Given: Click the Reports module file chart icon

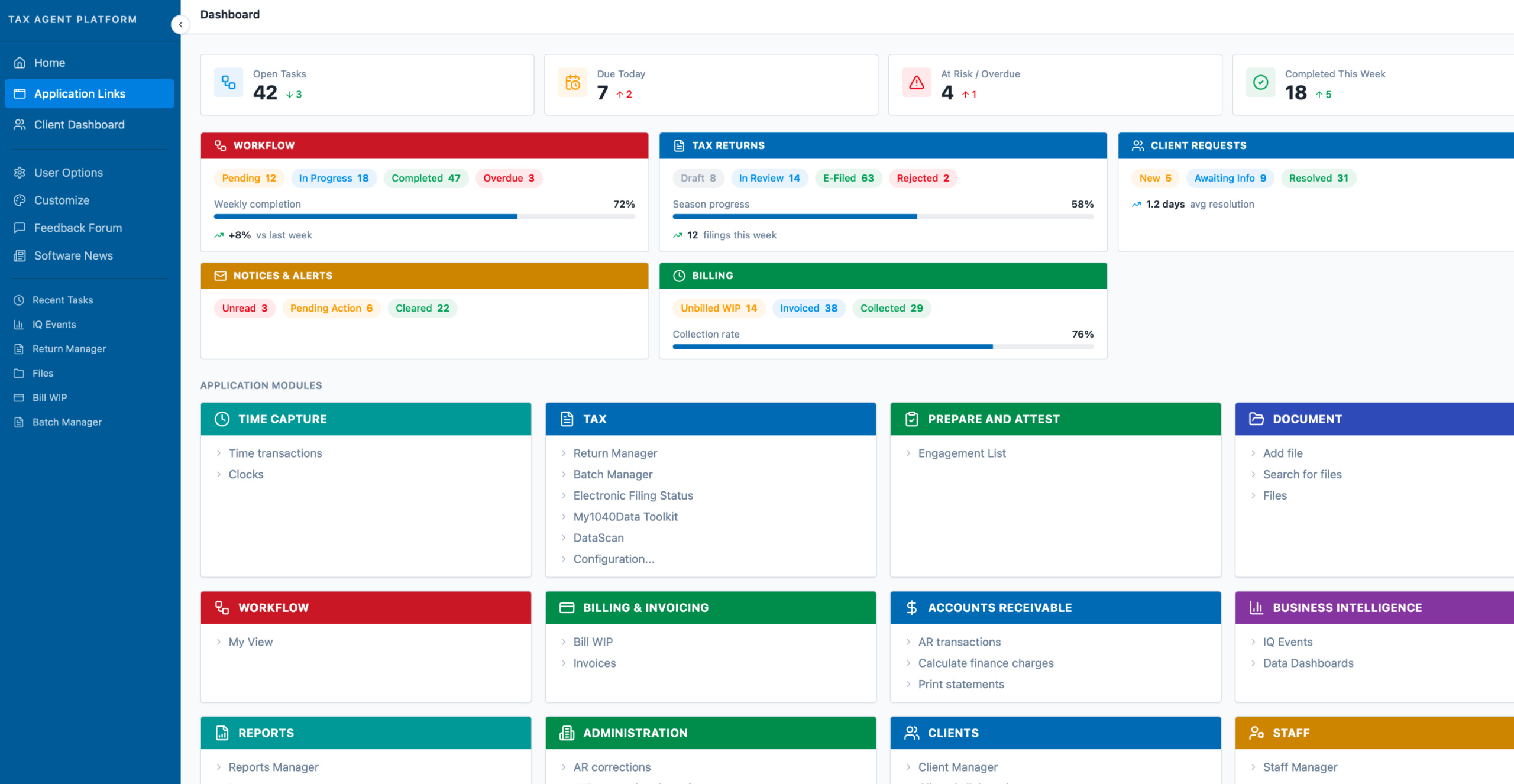Looking at the screenshot, I should (x=222, y=733).
